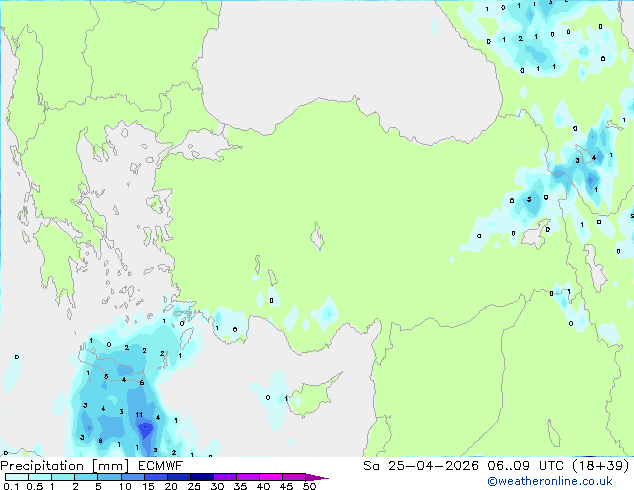Click the 1–2 mm legend color swatch
This screenshot has height=490, width=634.
coord(63,477)
